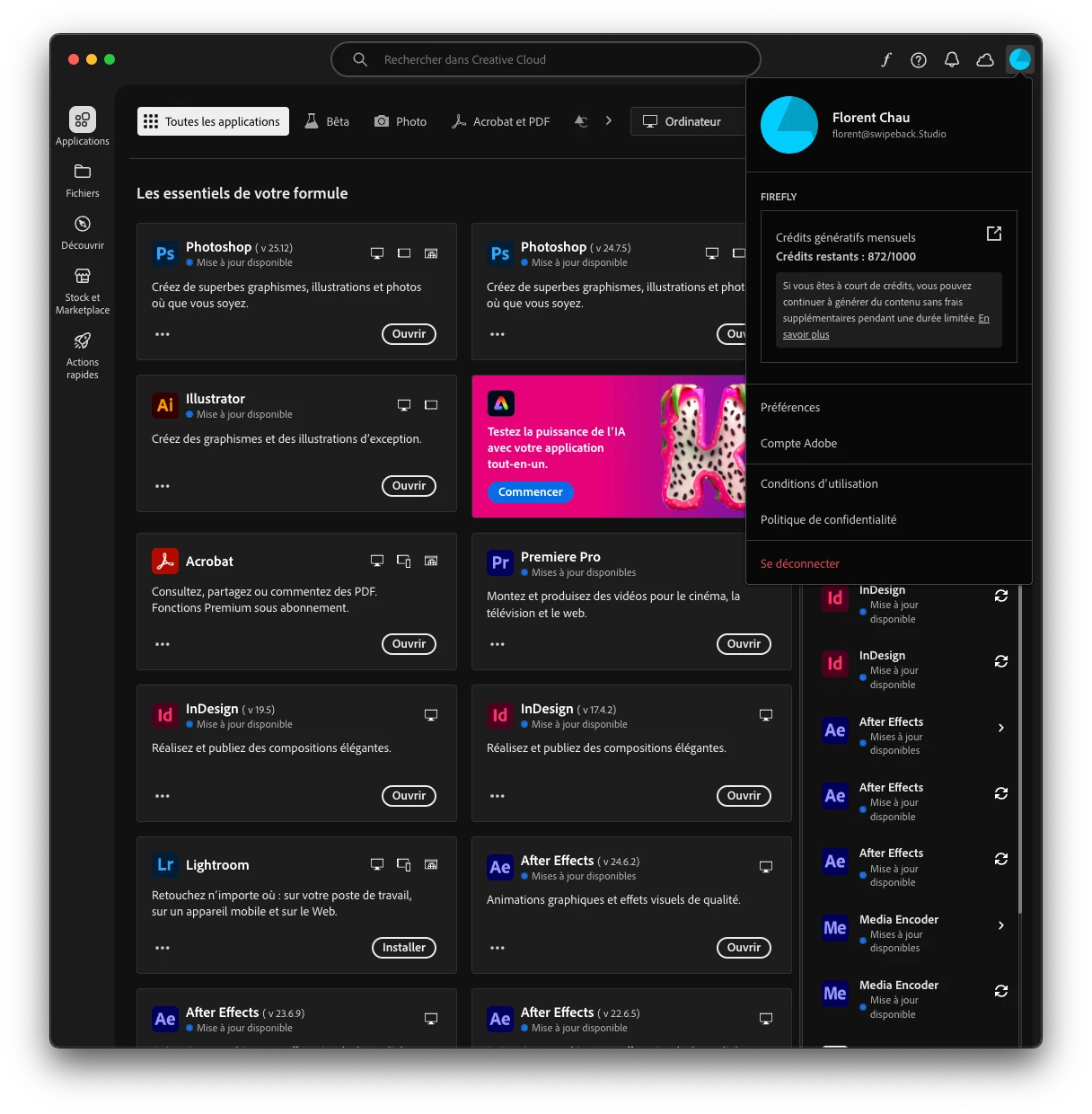Open the fonts (f) icon in header
The image size is (1092, 1114).
click(x=885, y=59)
